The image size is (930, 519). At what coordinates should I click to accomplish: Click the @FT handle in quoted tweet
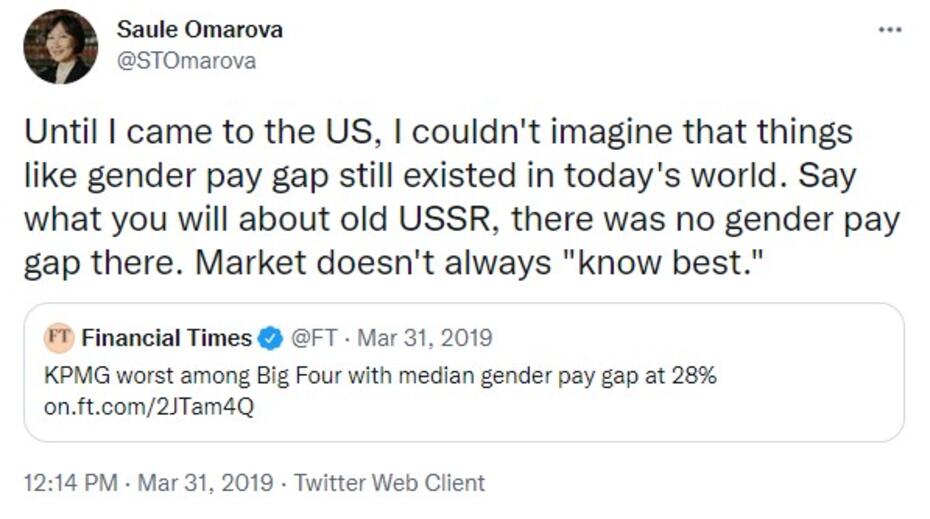pos(313,338)
